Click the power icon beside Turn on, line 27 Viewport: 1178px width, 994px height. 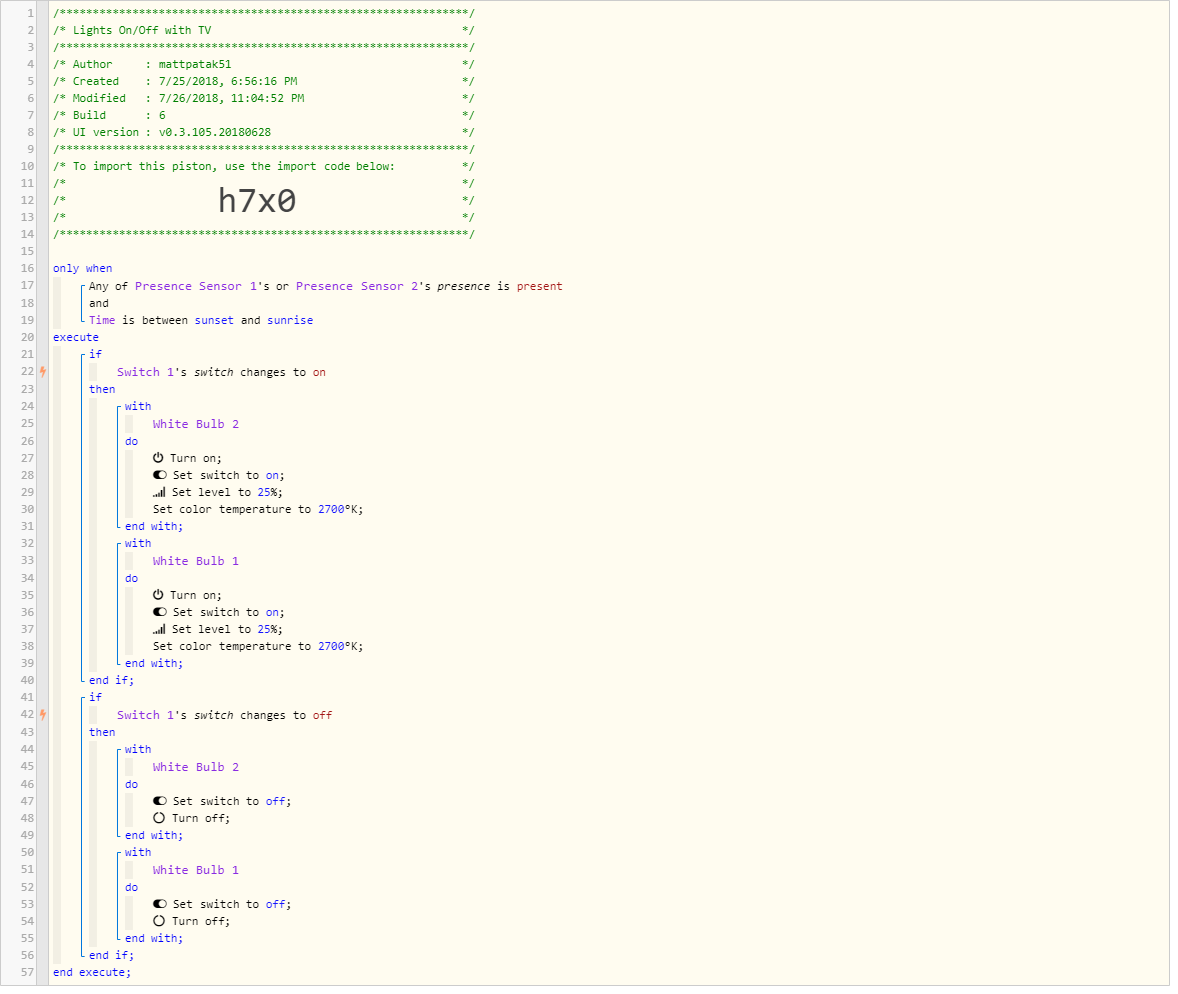click(159, 458)
